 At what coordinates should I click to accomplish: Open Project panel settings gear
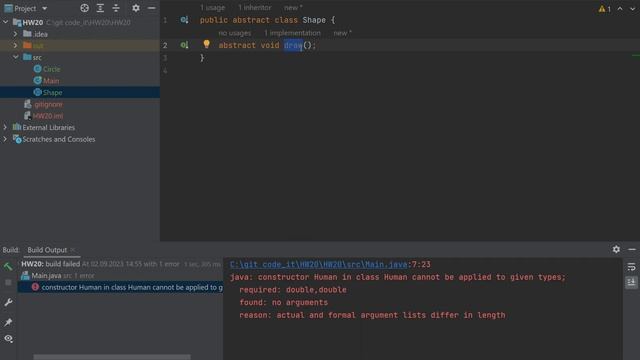tap(136, 8)
